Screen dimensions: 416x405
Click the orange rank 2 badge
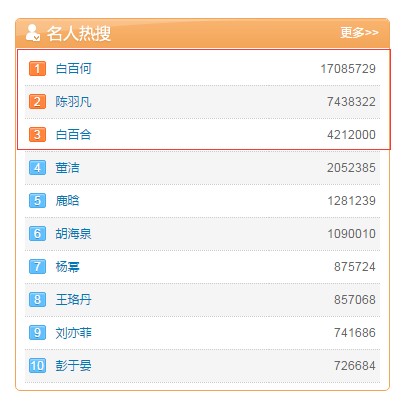point(37,102)
